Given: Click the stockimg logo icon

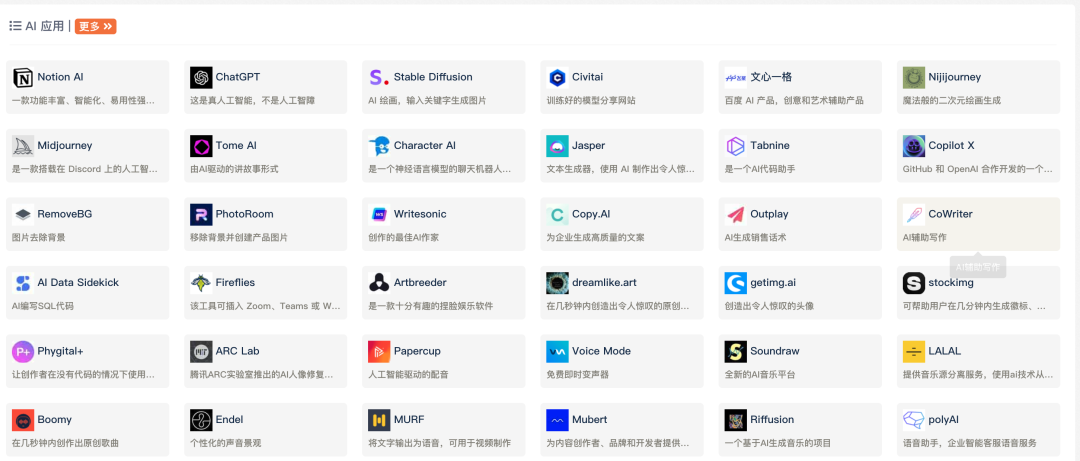Looking at the screenshot, I should 914,283.
